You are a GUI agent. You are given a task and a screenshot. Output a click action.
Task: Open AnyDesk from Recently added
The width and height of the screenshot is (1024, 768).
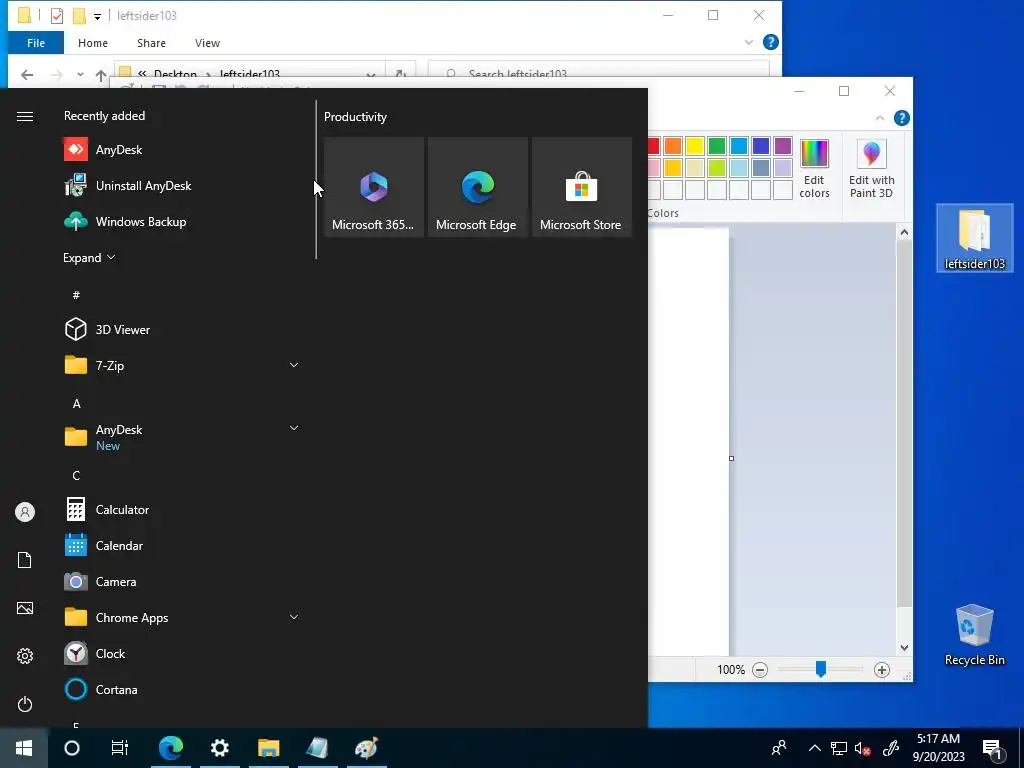coord(183,150)
